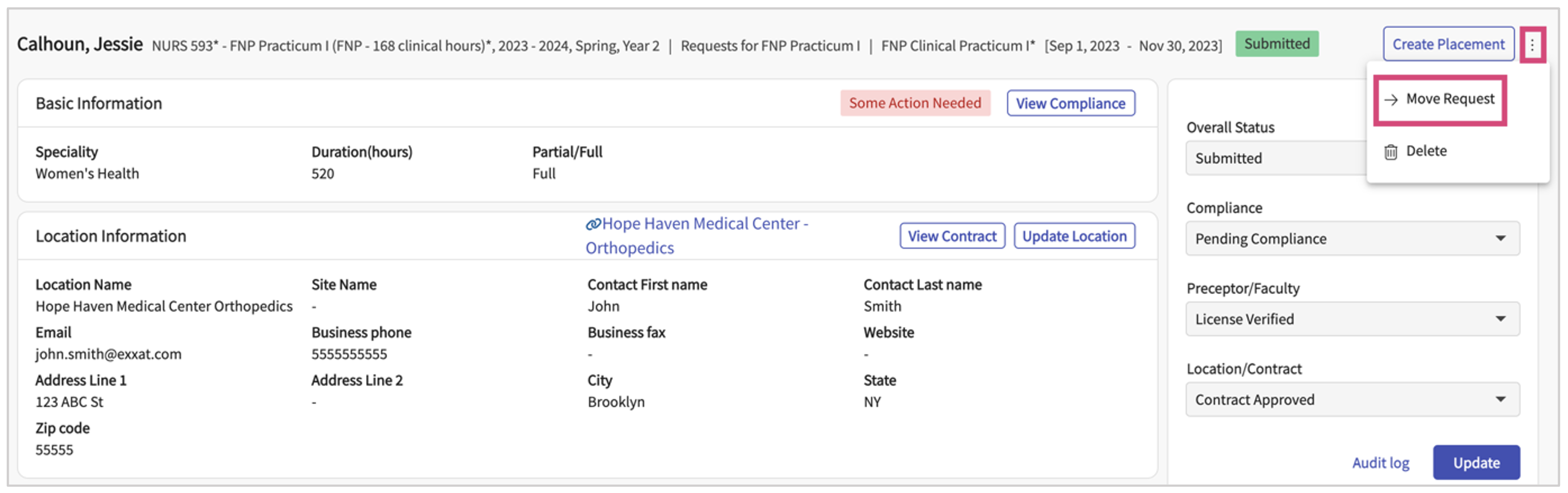Click the Basic Information section header
Image resolution: width=1568 pixels, height=493 pixels.
pos(98,104)
